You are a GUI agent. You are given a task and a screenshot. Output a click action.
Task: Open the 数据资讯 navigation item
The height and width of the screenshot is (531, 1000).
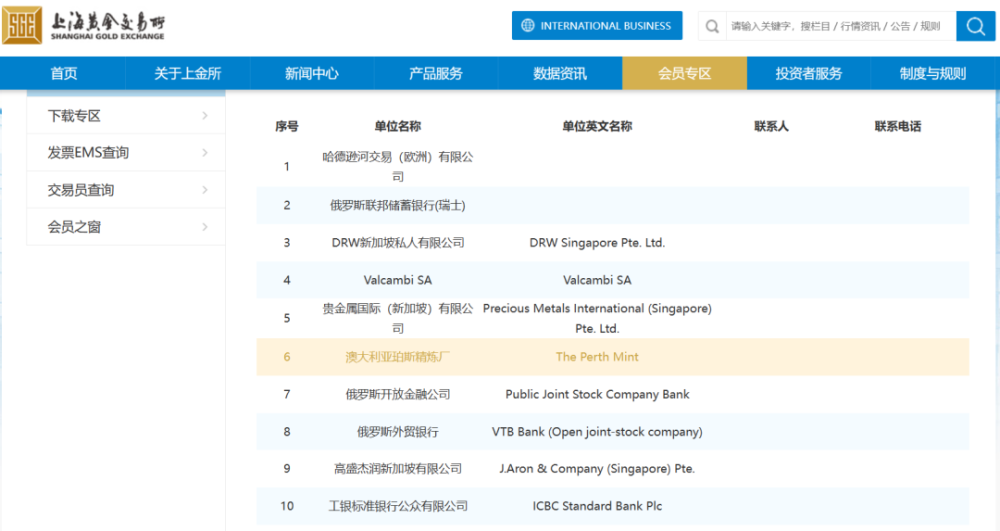tap(560, 73)
